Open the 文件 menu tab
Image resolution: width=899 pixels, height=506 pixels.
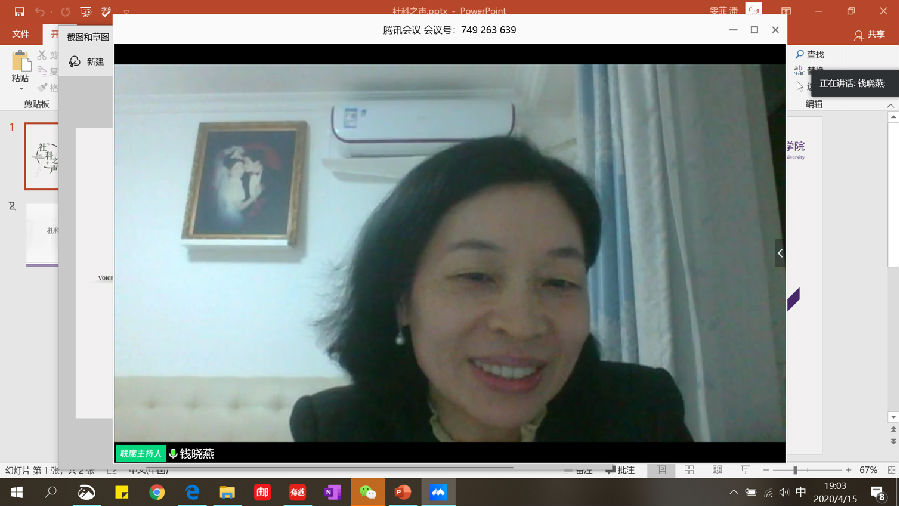click(21, 34)
